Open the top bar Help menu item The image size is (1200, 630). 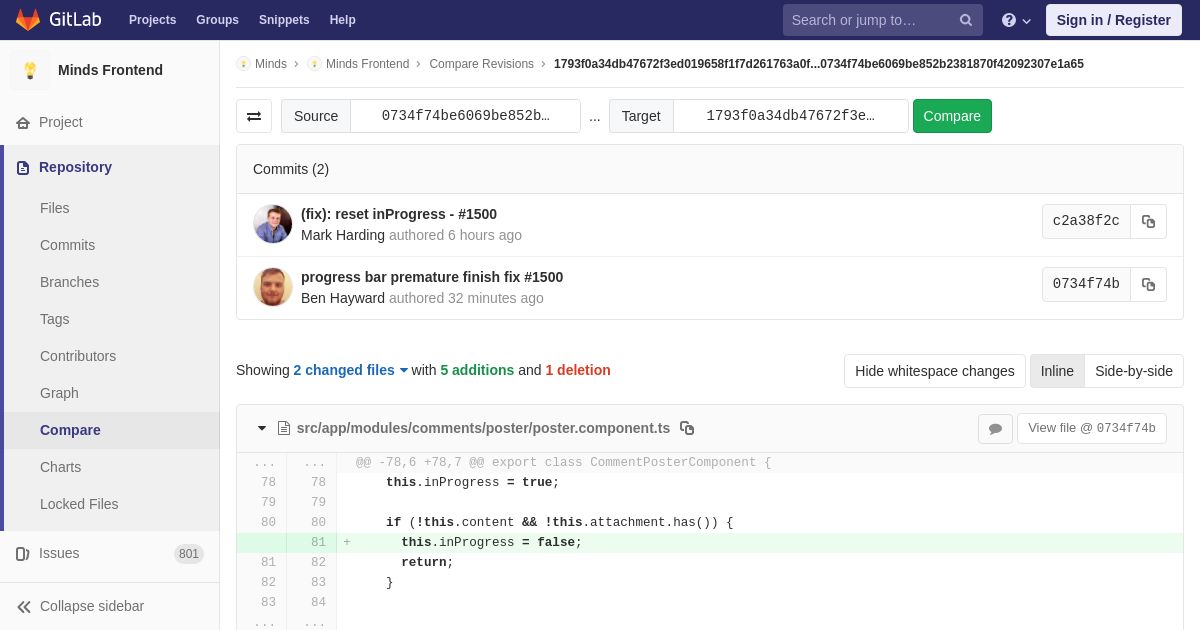click(342, 20)
